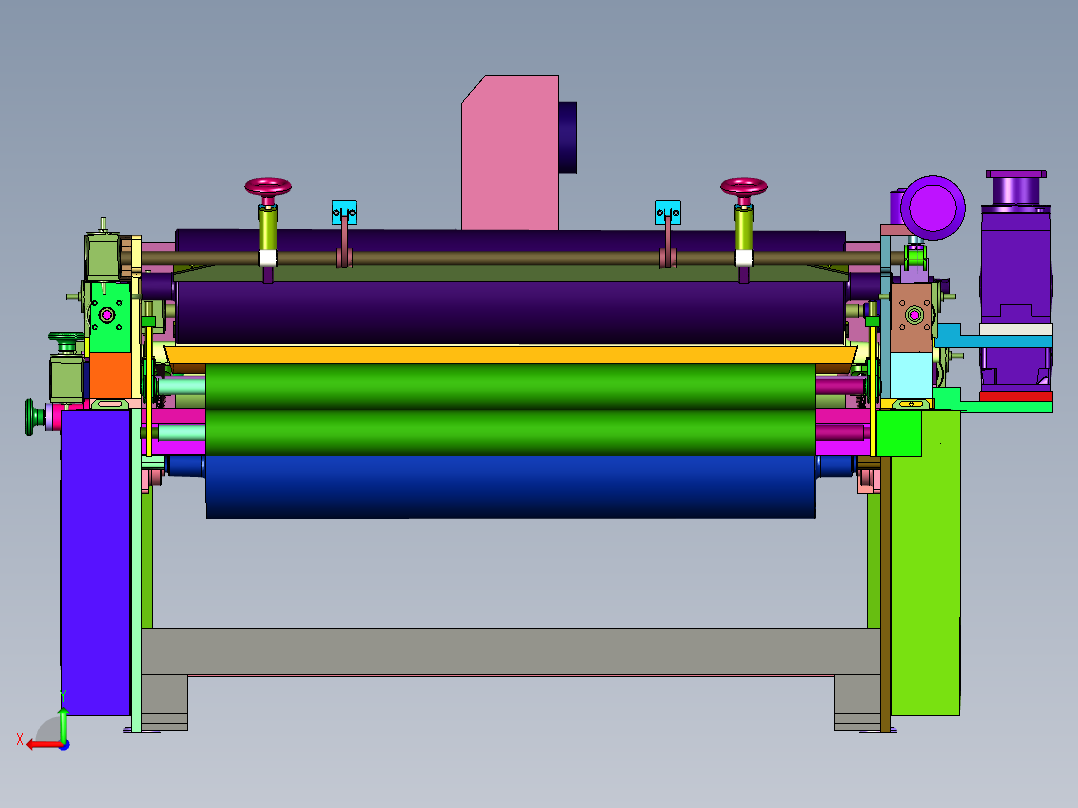Select the left cyan bracket plate
The image size is (1078, 808).
click(344, 212)
